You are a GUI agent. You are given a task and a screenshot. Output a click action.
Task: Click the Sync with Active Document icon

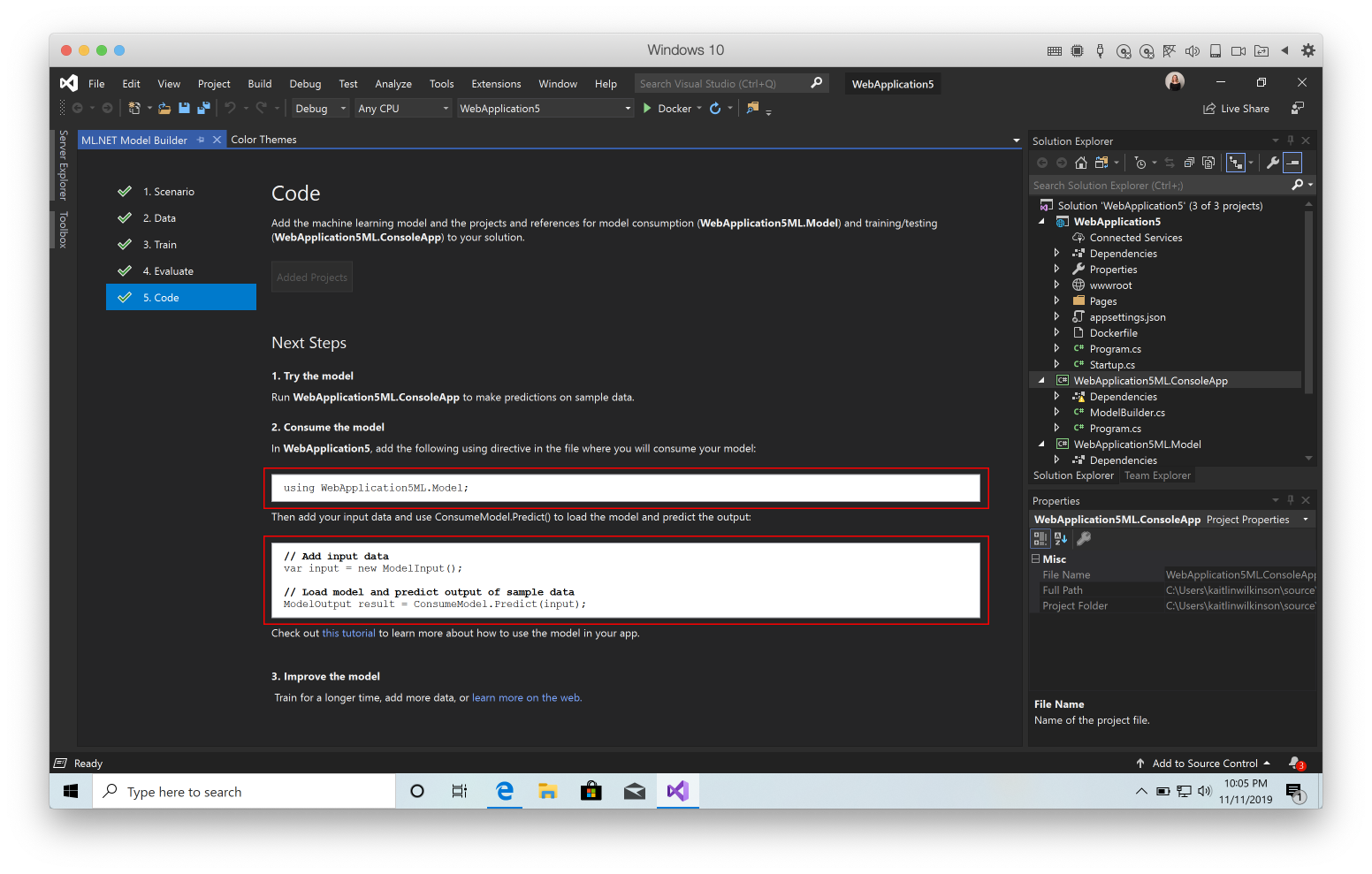(x=1170, y=163)
